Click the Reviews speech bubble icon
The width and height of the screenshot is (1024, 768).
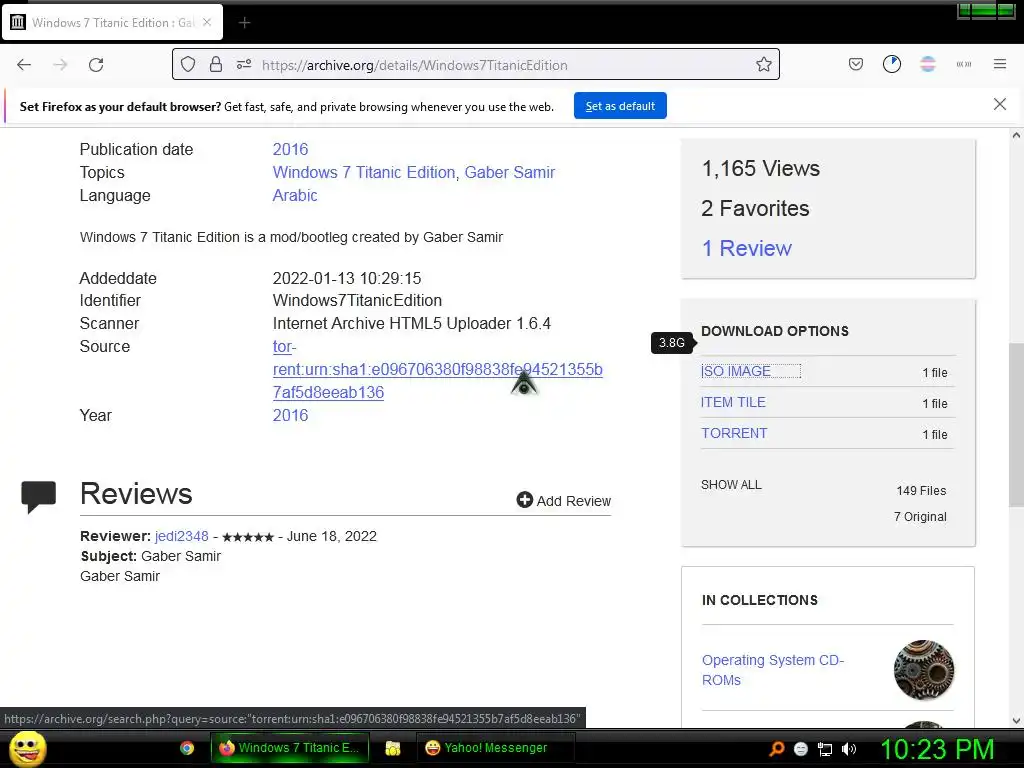click(x=39, y=496)
